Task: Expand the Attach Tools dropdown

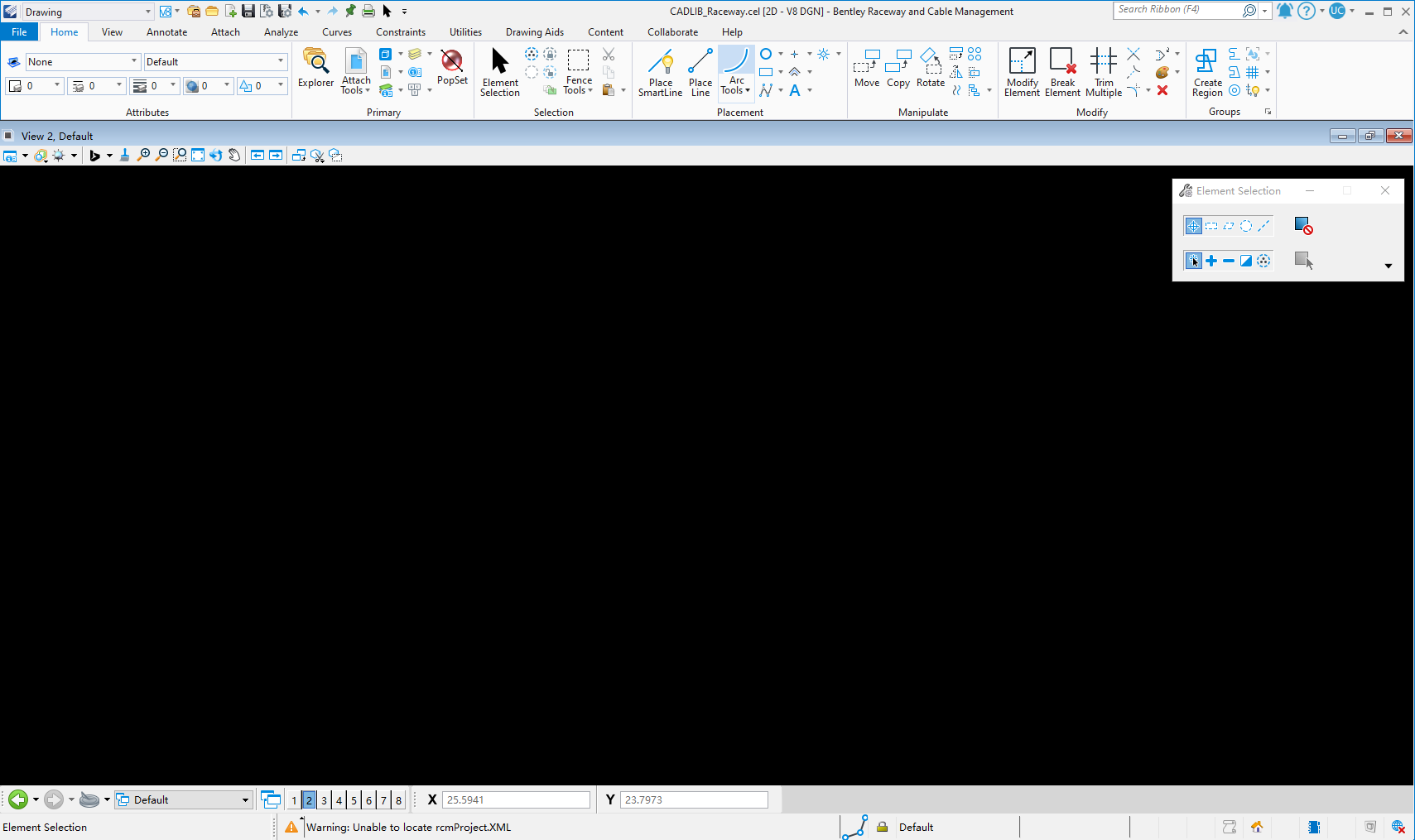Action: click(x=356, y=85)
